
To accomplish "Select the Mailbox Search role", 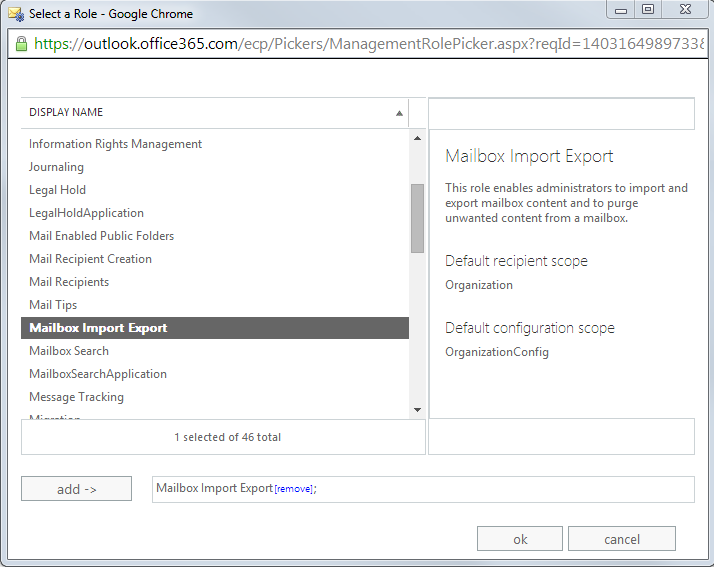I will tap(215, 351).
